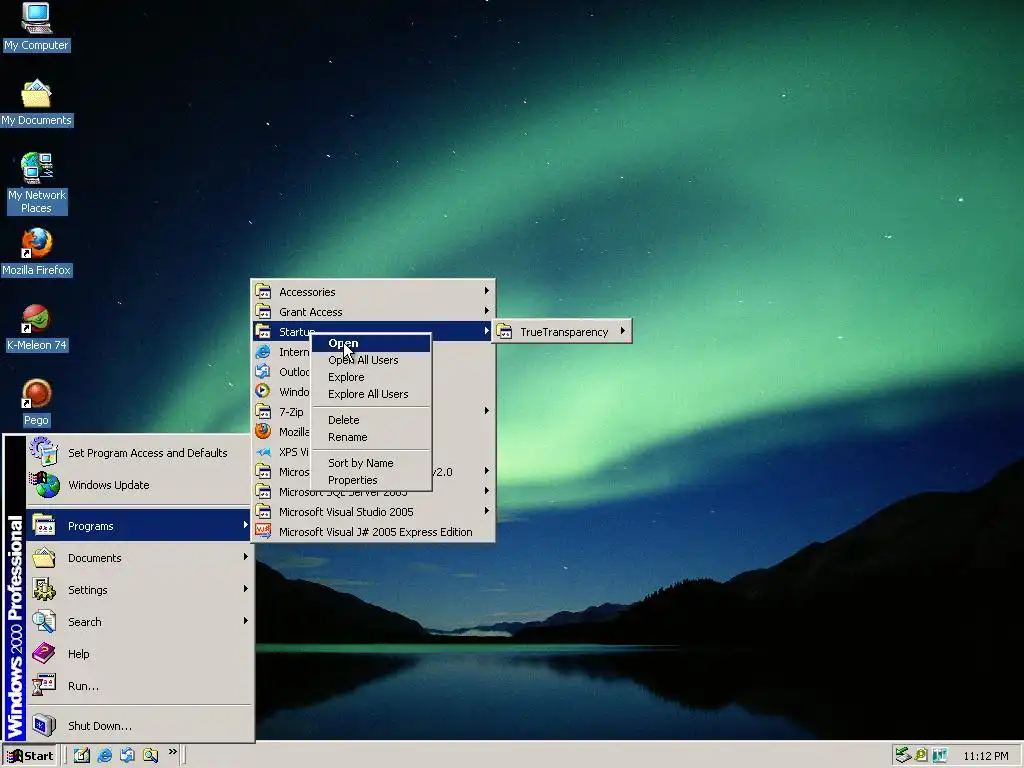Image resolution: width=1024 pixels, height=768 pixels.
Task: Select the My Documents desktop icon
Action: (36, 103)
